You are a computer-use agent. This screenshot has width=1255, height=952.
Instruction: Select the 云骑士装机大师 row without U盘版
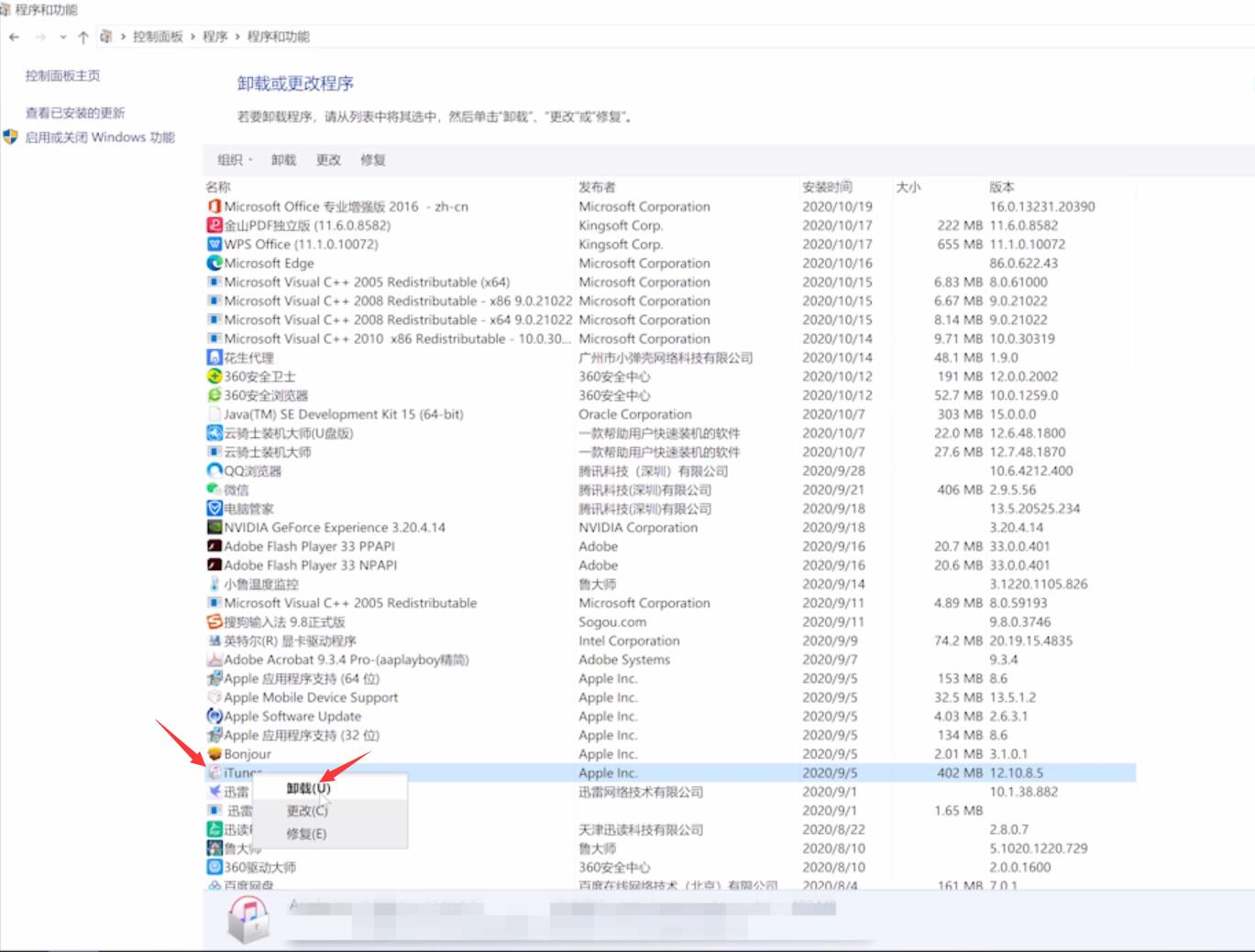670,452
